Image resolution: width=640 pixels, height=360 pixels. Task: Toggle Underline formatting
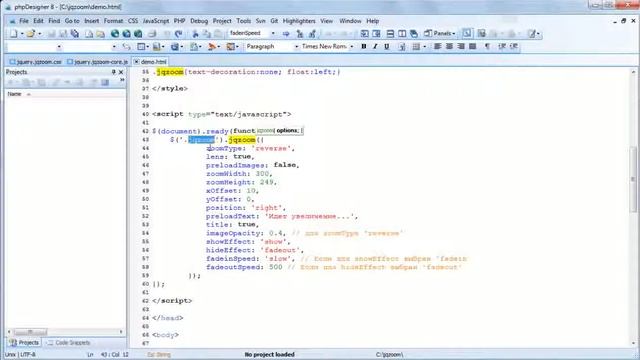pos(387,47)
